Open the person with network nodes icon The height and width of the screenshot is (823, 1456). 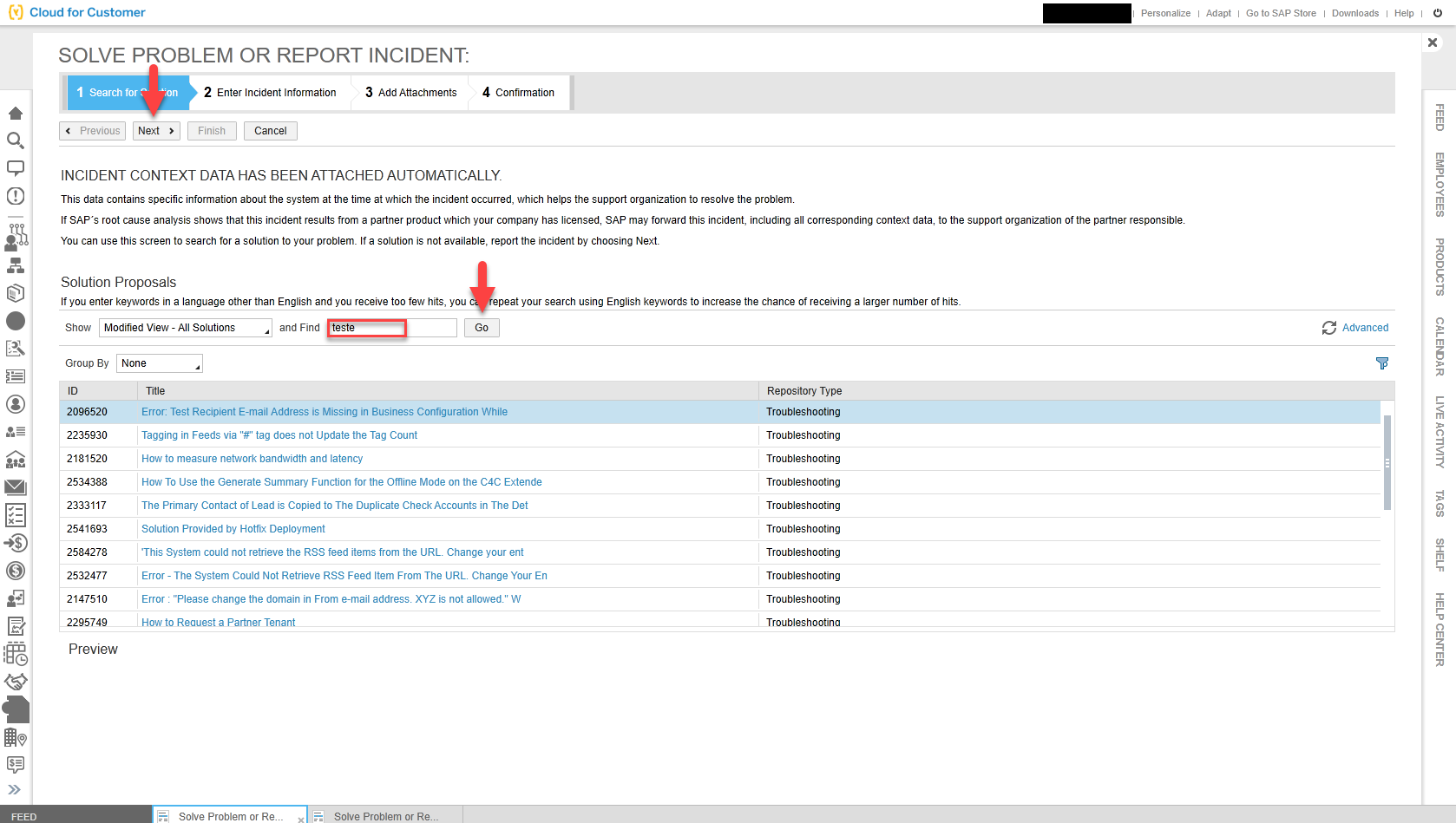coord(16,237)
